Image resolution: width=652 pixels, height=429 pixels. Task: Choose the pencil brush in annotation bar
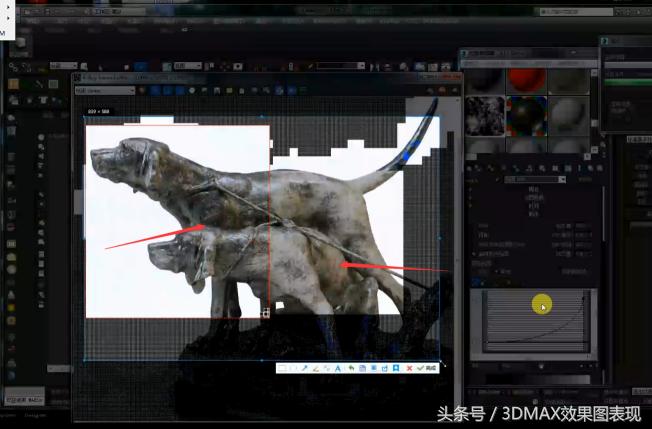pyautogui.click(x=316, y=368)
